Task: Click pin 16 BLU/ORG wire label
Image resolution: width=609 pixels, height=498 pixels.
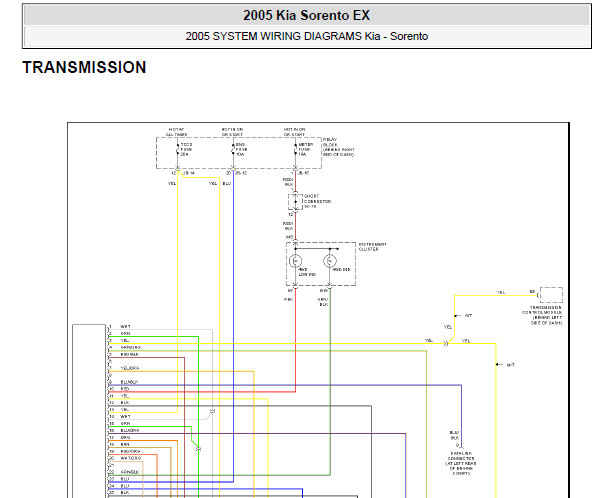Action: pyautogui.click(x=130, y=430)
